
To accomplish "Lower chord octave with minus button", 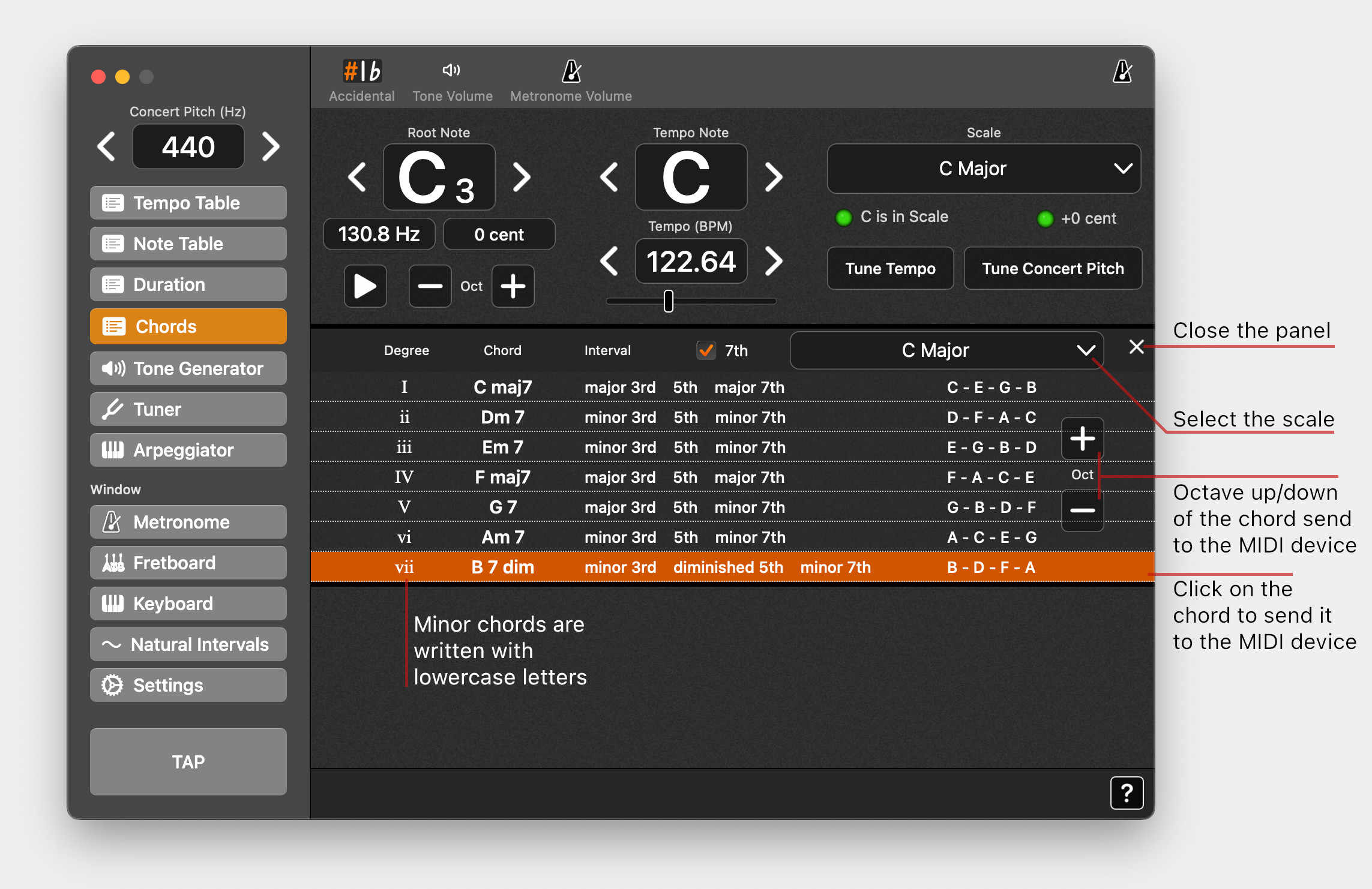I will click(1083, 510).
